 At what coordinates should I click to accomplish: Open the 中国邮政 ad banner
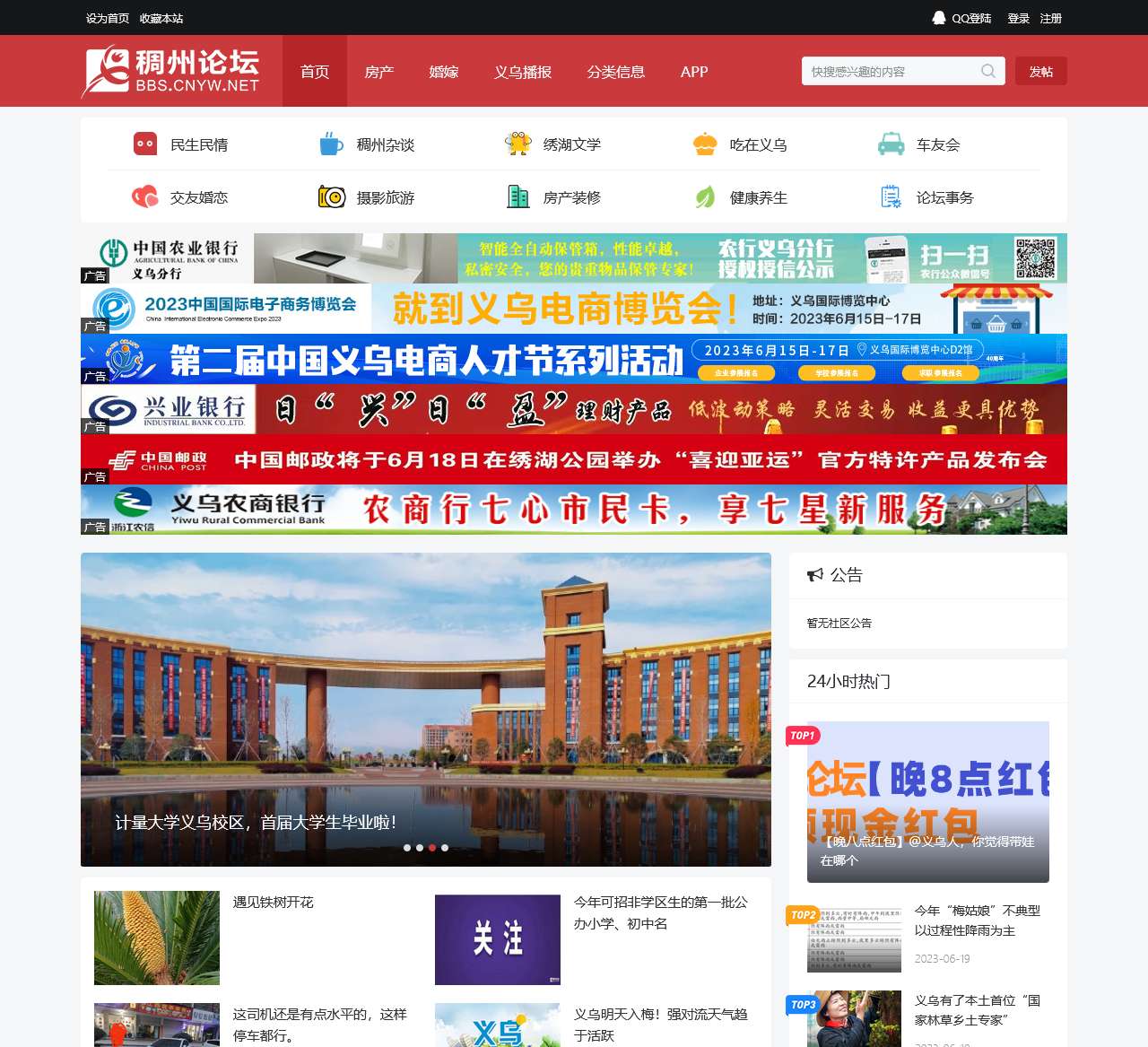[x=574, y=459]
